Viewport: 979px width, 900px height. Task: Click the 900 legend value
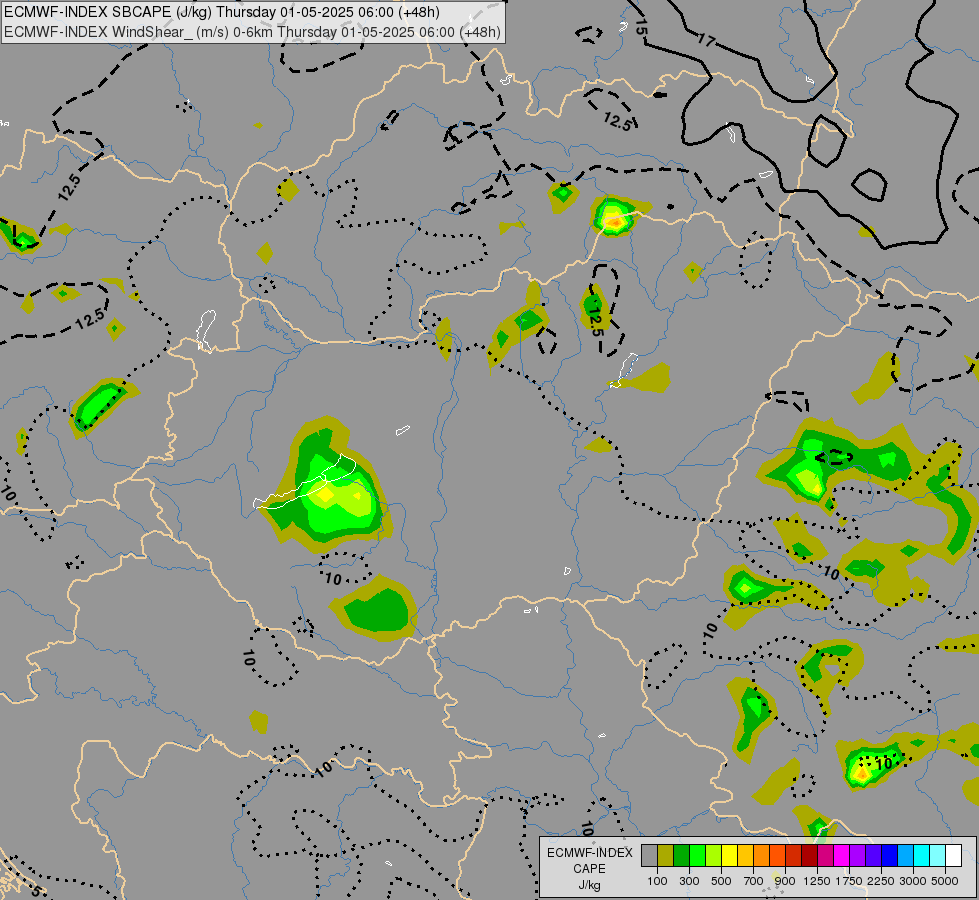785,881
